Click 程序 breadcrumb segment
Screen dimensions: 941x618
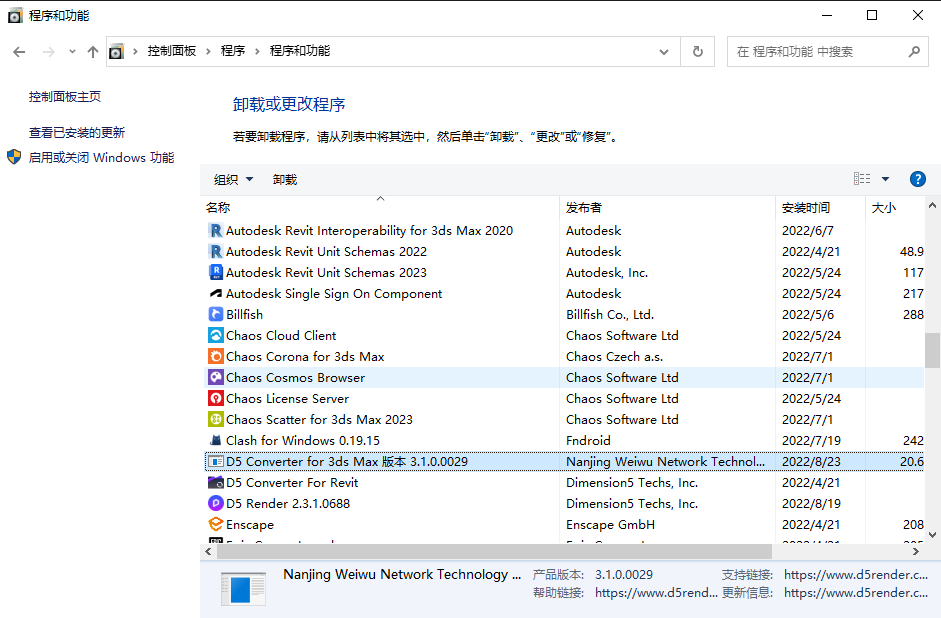tap(233, 51)
